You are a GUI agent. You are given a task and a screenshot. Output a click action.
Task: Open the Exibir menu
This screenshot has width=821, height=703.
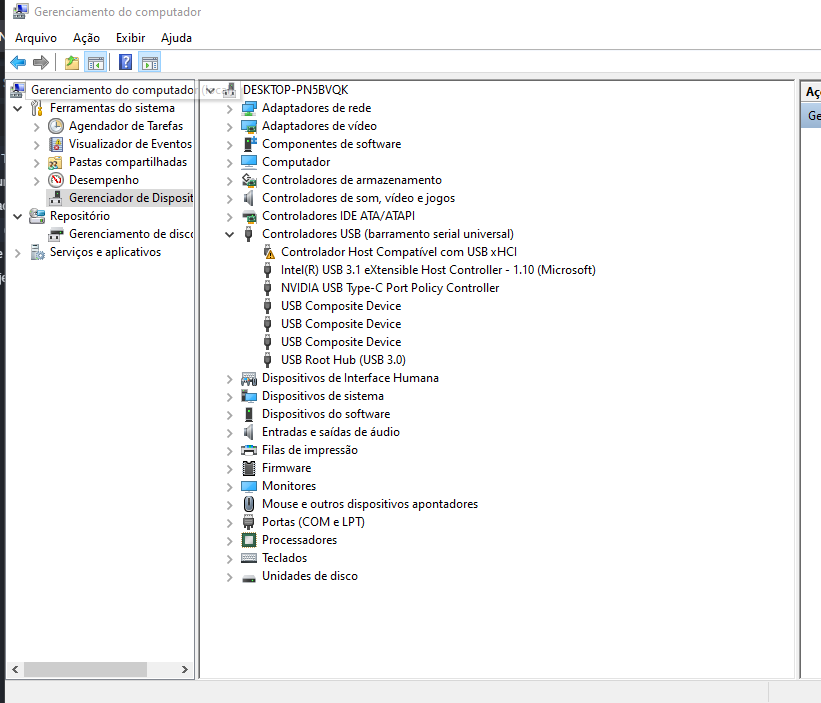130,38
